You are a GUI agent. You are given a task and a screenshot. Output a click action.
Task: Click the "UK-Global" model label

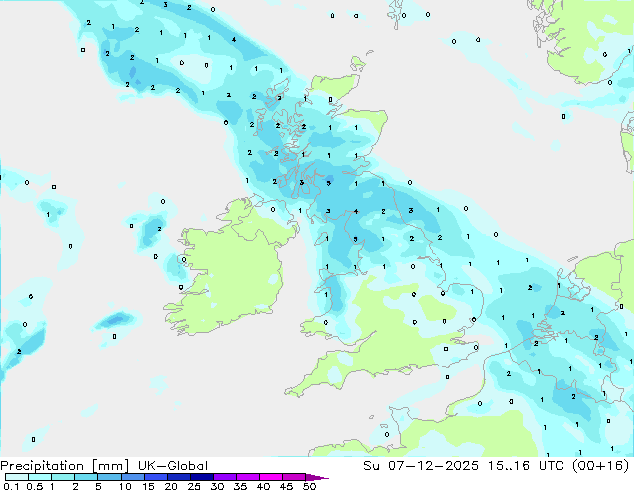(x=173, y=466)
